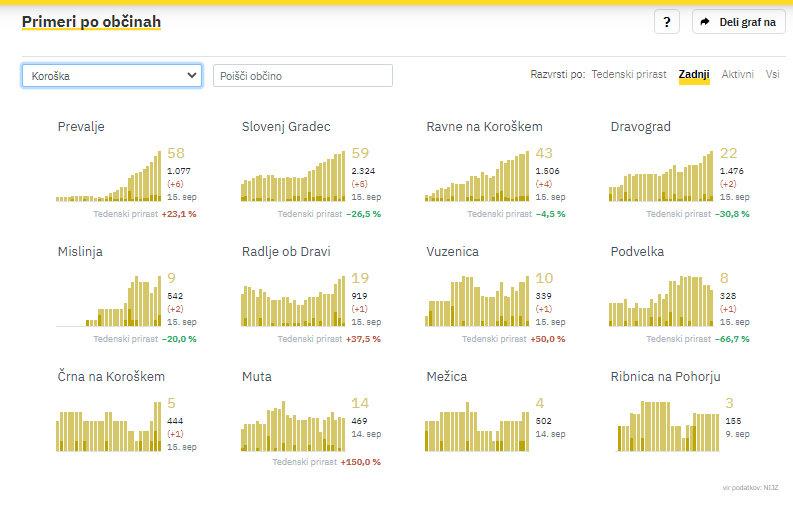The image size is (793, 525).
Task: Open the Koroška region dropdown
Action: point(111,75)
